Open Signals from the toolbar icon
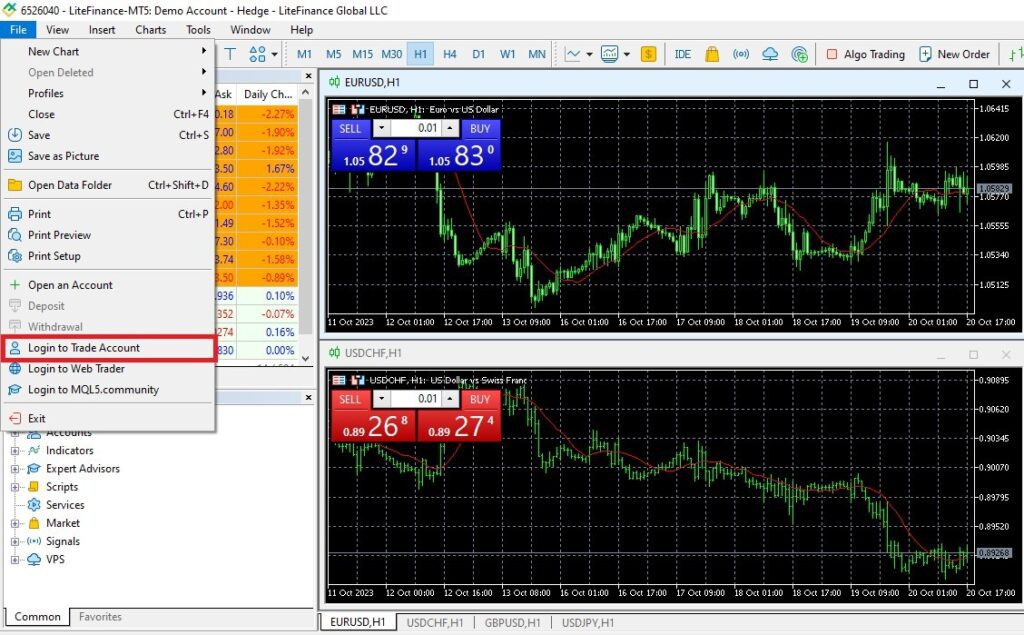The height and width of the screenshot is (635, 1024). pyautogui.click(x=741, y=54)
